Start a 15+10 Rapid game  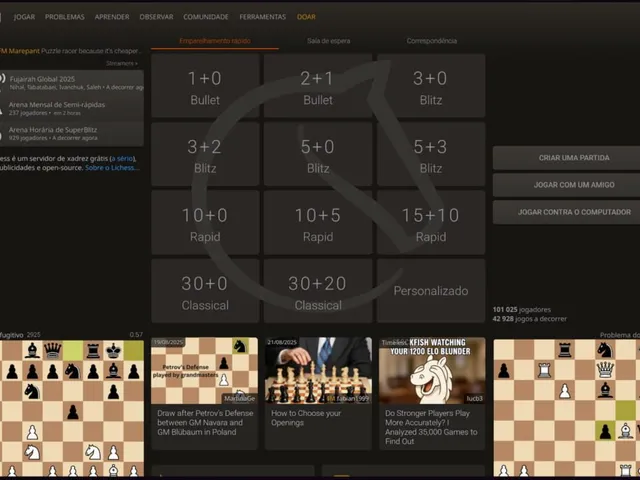point(431,222)
